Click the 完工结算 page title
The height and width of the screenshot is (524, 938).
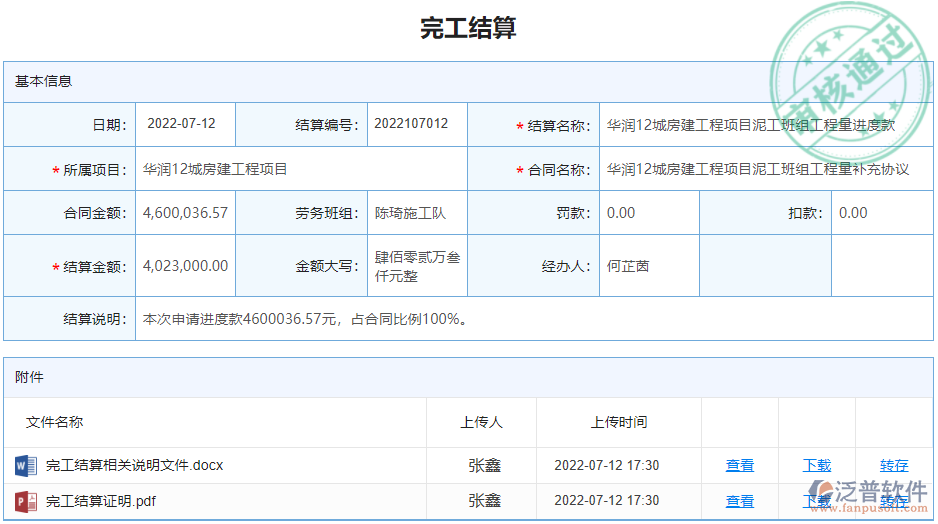pyautogui.click(x=468, y=28)
